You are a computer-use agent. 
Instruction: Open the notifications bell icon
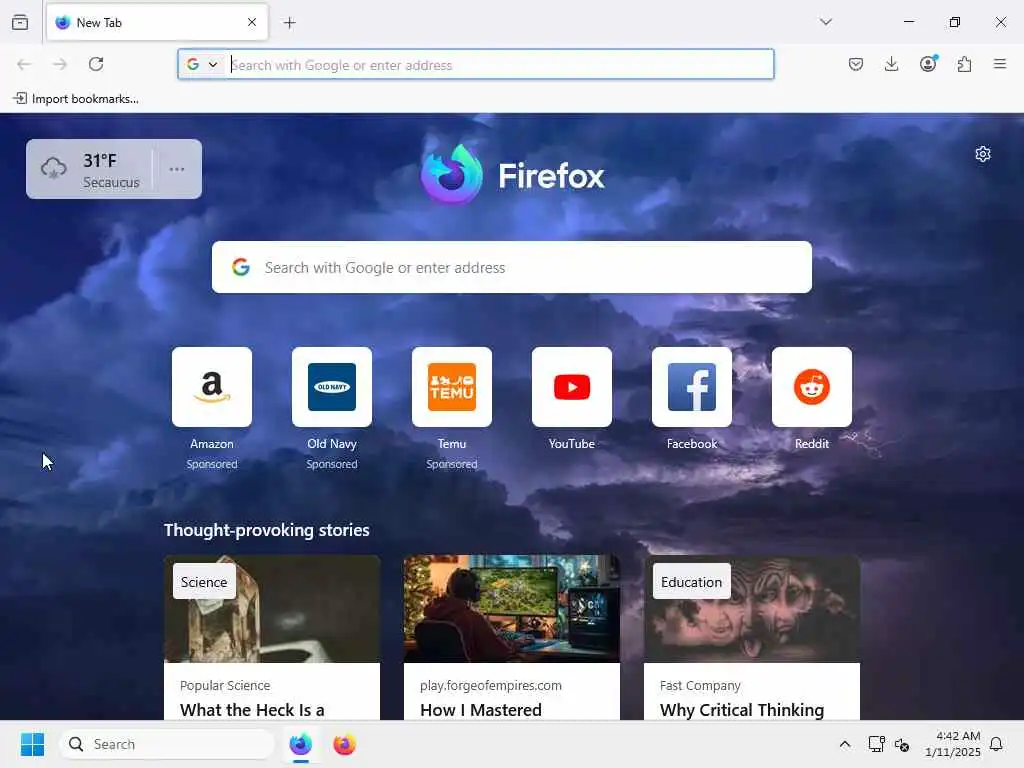[x=996, y=744]
